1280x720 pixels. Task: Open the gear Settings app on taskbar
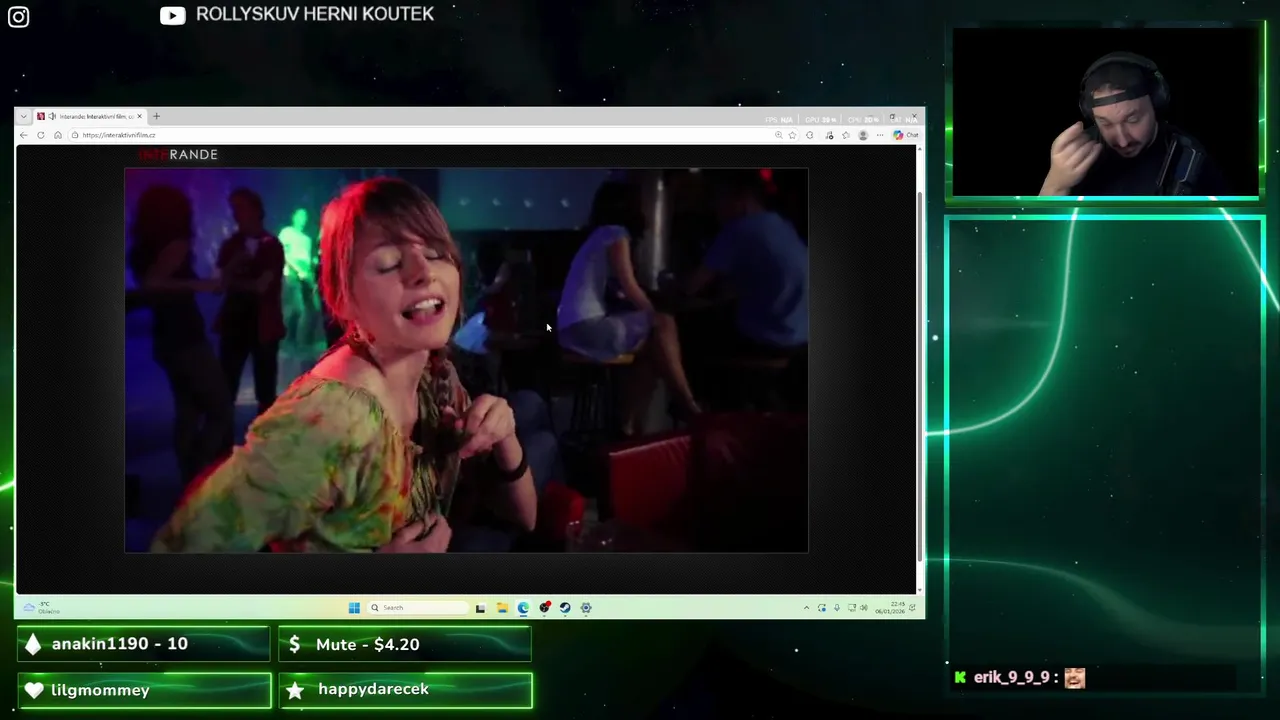coord(586,607)
